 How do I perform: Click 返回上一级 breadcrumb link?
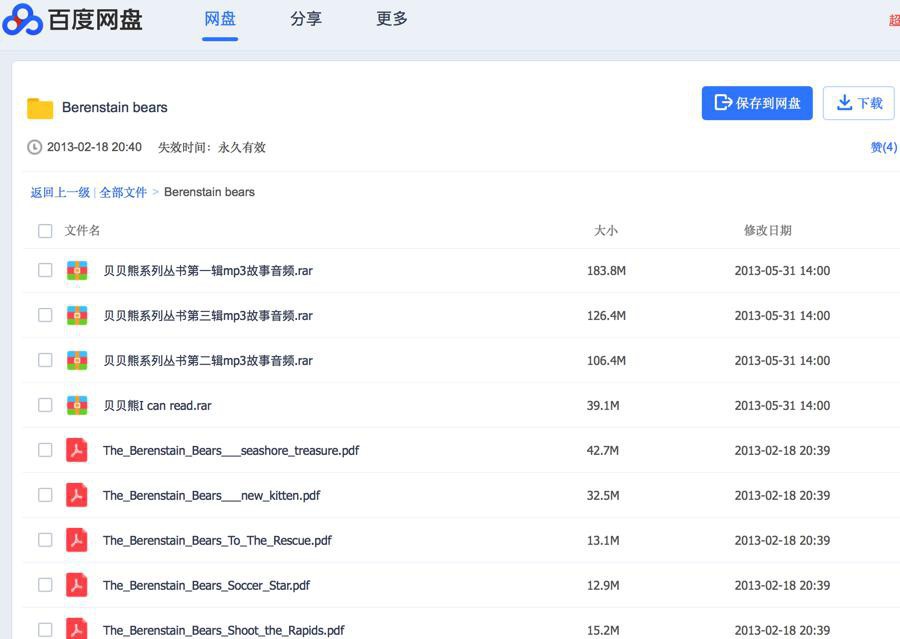pos(60,192)
